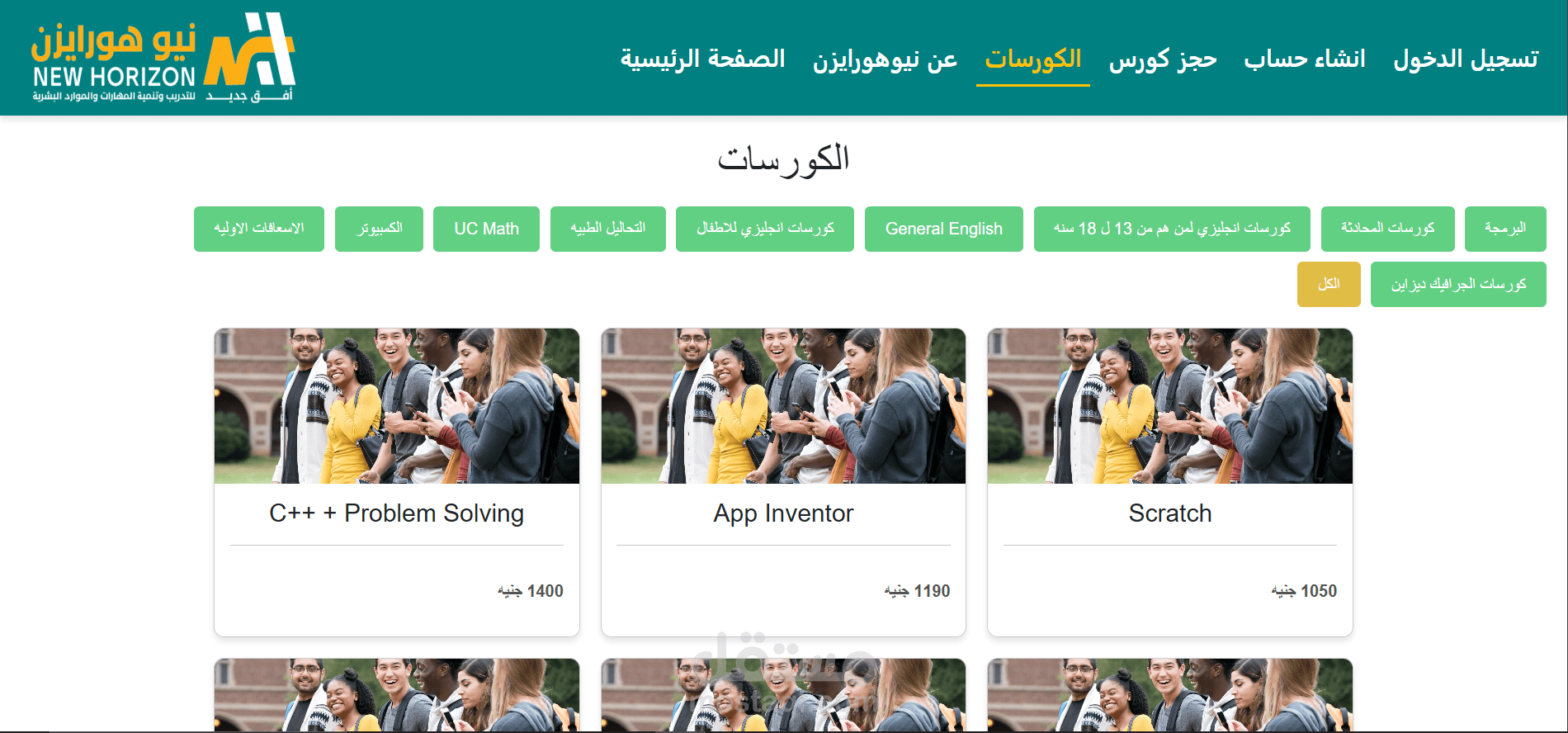
Task: Go to الصفحة الرئيسية home page
Action: click(702, 59)
